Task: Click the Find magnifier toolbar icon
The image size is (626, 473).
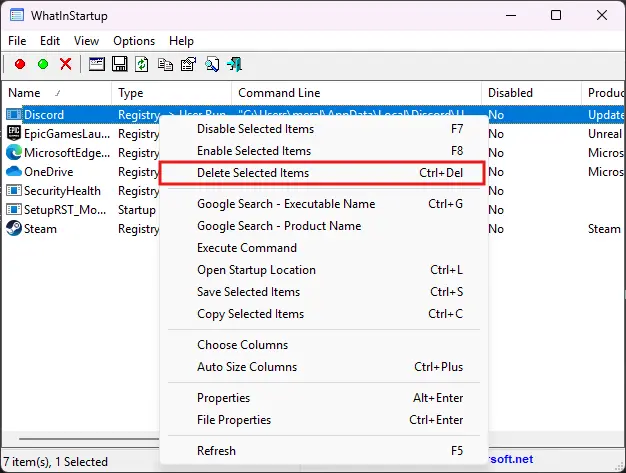Action: [x=212, y=64]
